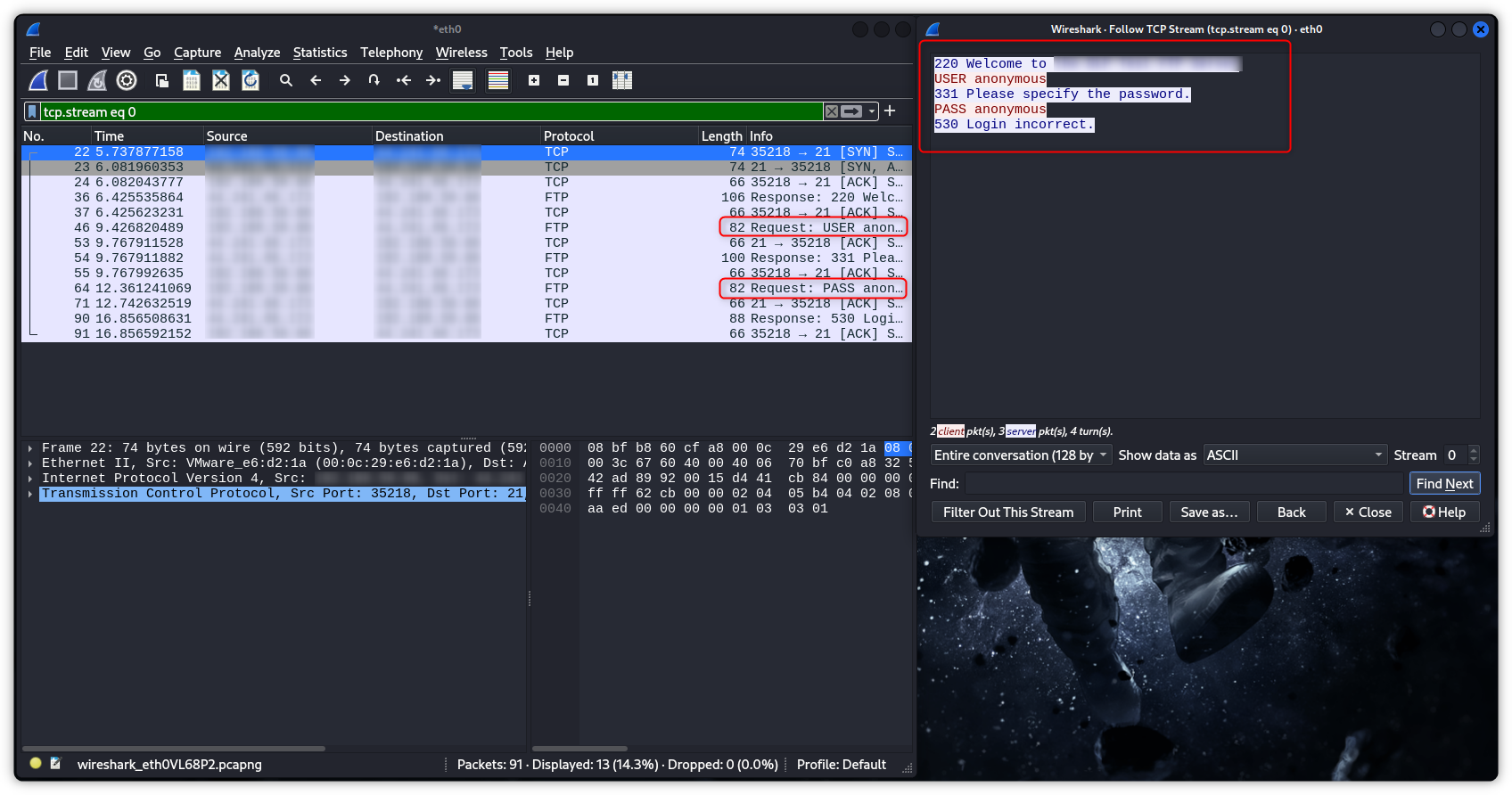Stop the running packet capture
The height and width of the screenshot is (795, 1512).
click(x=68, y=80)
